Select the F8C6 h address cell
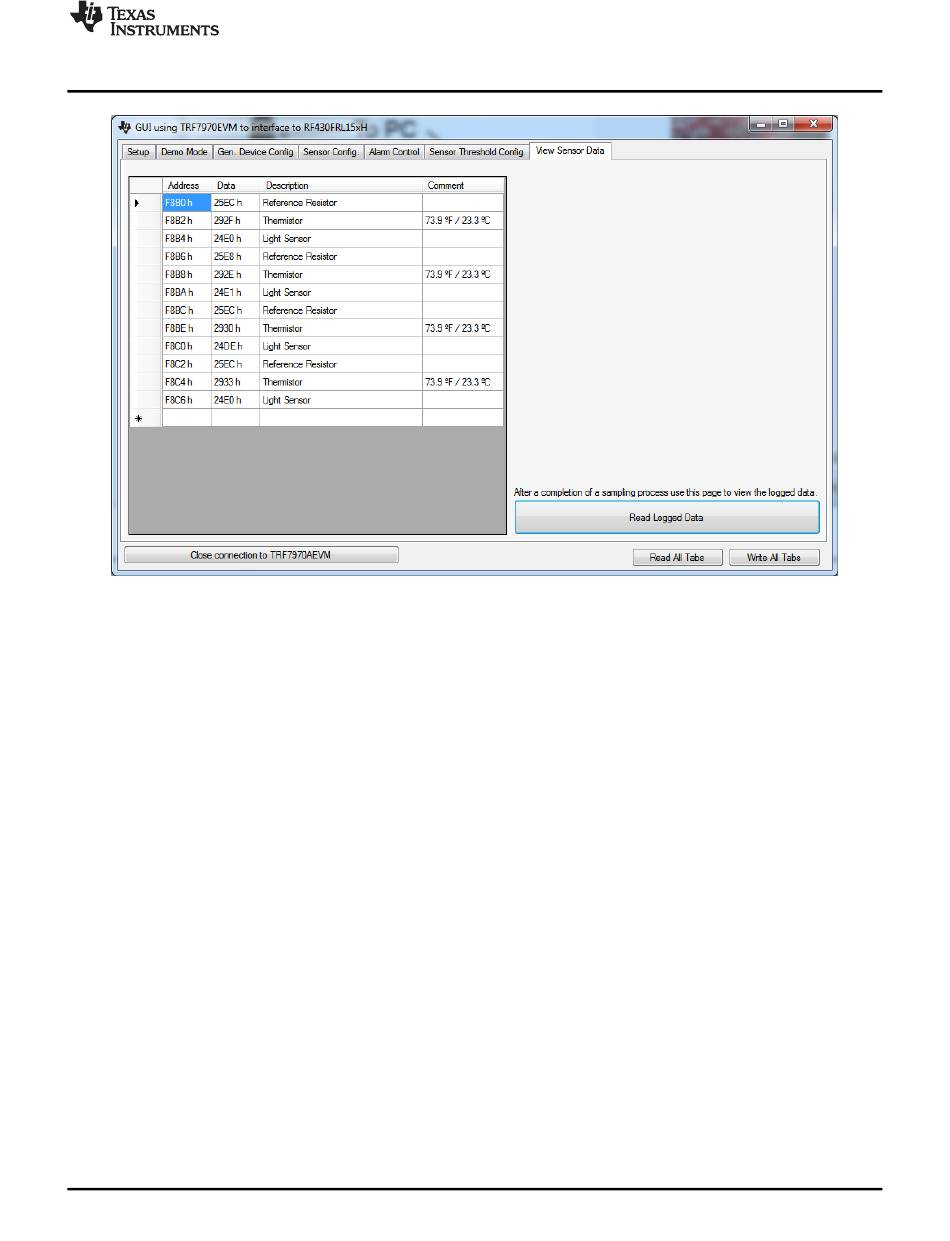The width and height of the screenshot is (950, 1241). (x=187, y=401)
